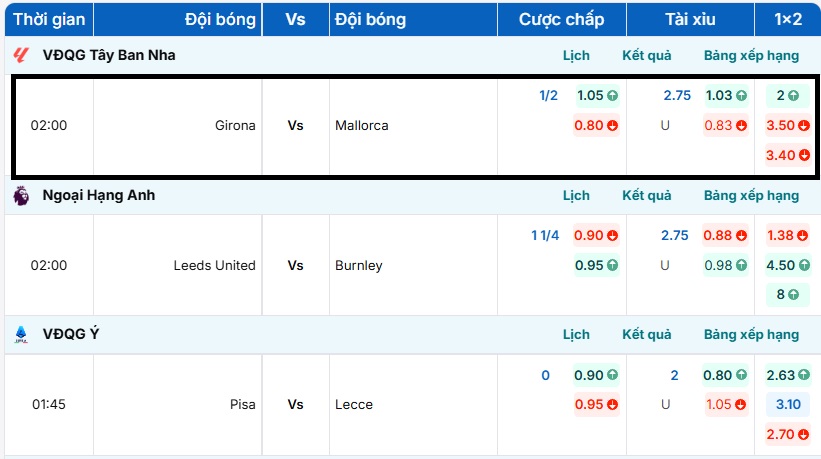Screen dimensions: 821x459
Task: Open Kết quả link for Ngoại Hạng Anh
Action: [647, 195]
